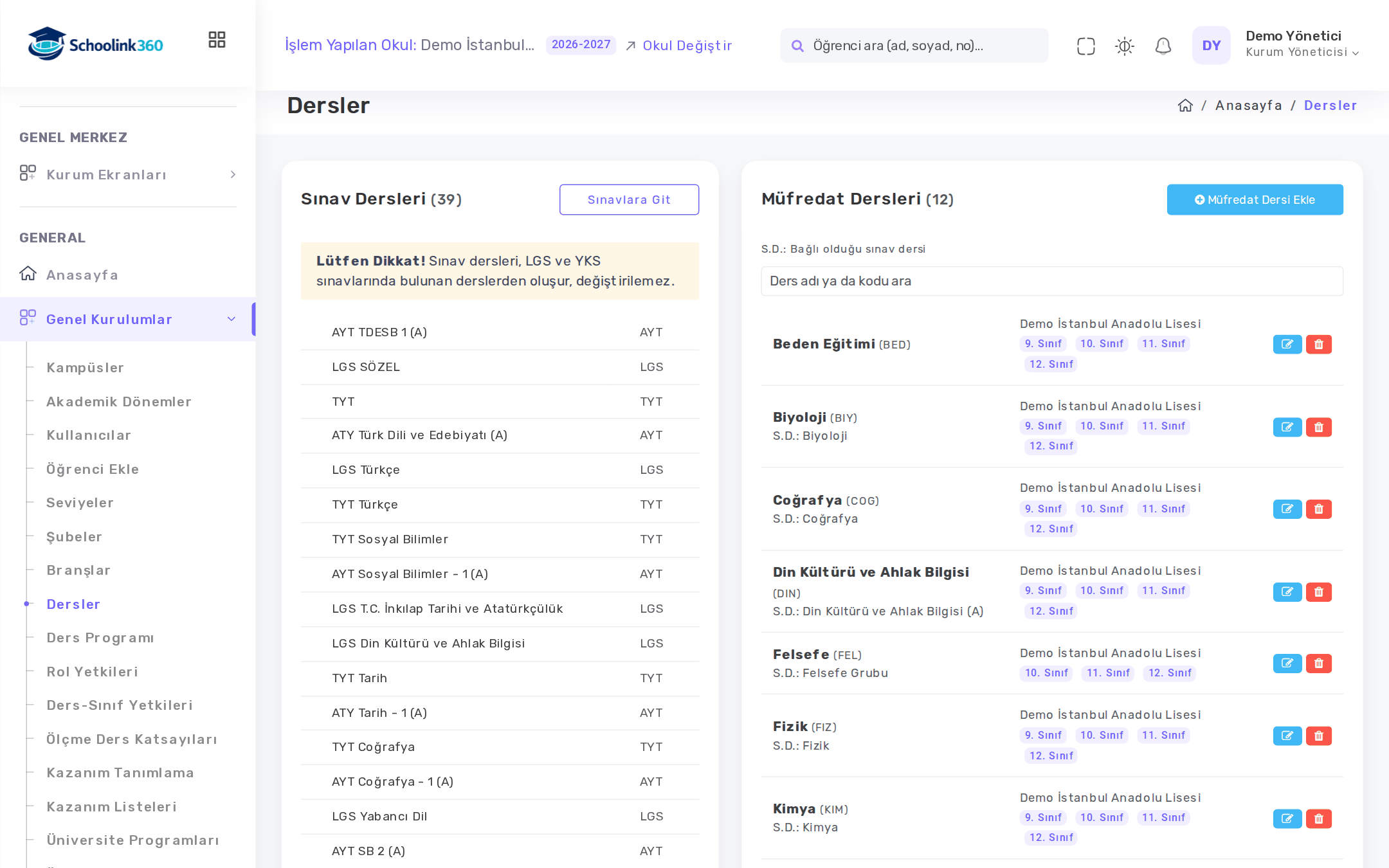Image resolution: width=1389 pixels, height=868 pixels.
Task: Open Ders Programı sidebar item
Action: (x=100, y=637)
